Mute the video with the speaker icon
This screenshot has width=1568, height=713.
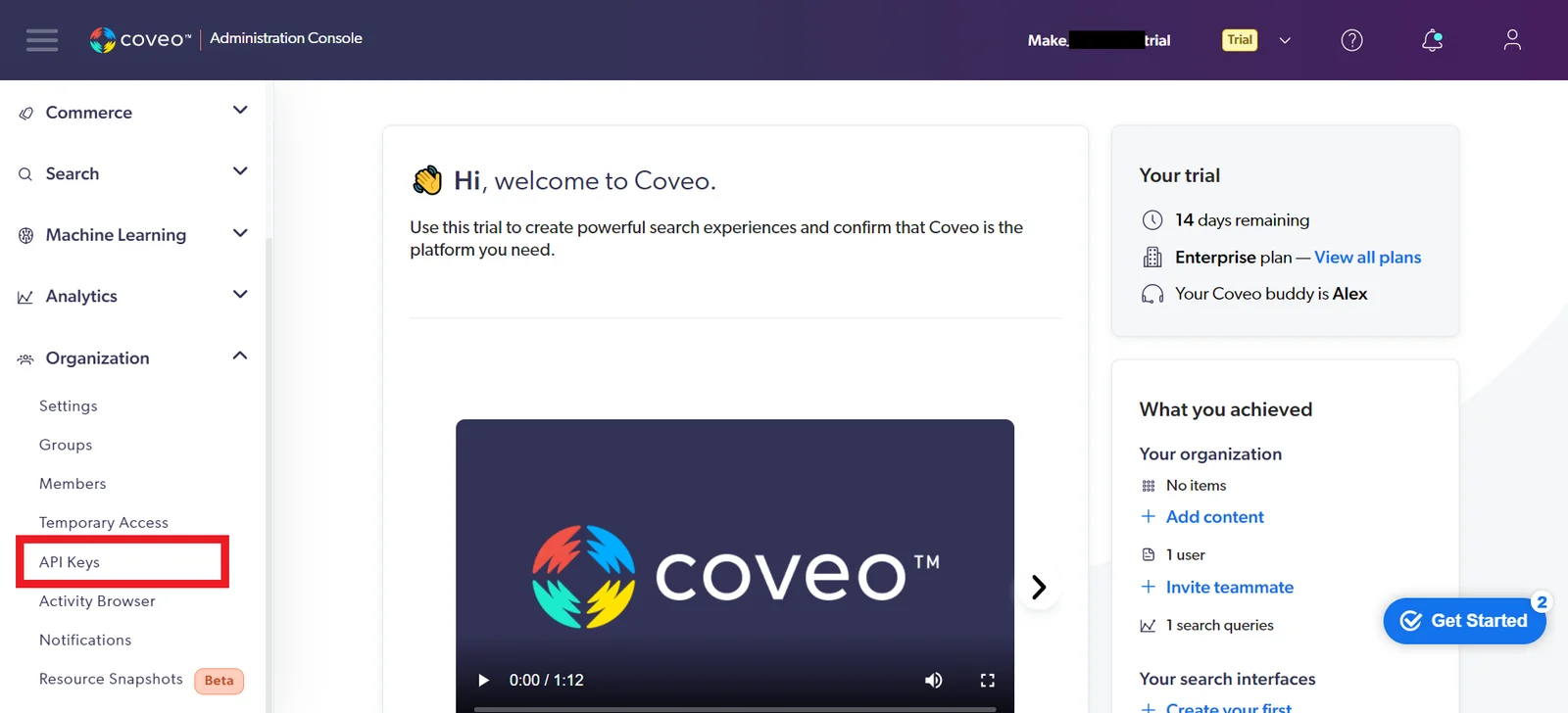933,680
